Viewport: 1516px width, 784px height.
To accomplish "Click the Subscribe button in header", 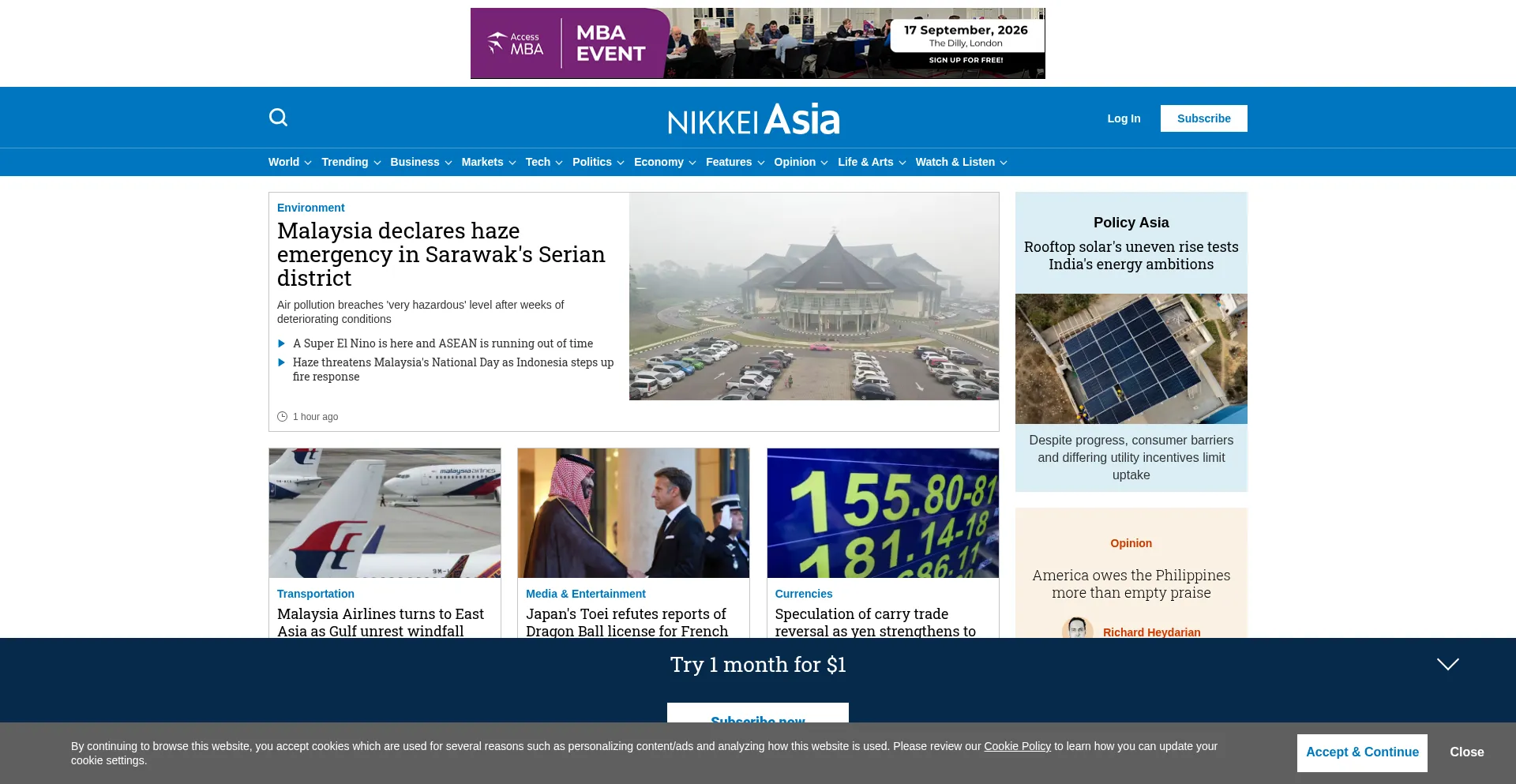I will pyautogui.click(x=1204, y=118).
